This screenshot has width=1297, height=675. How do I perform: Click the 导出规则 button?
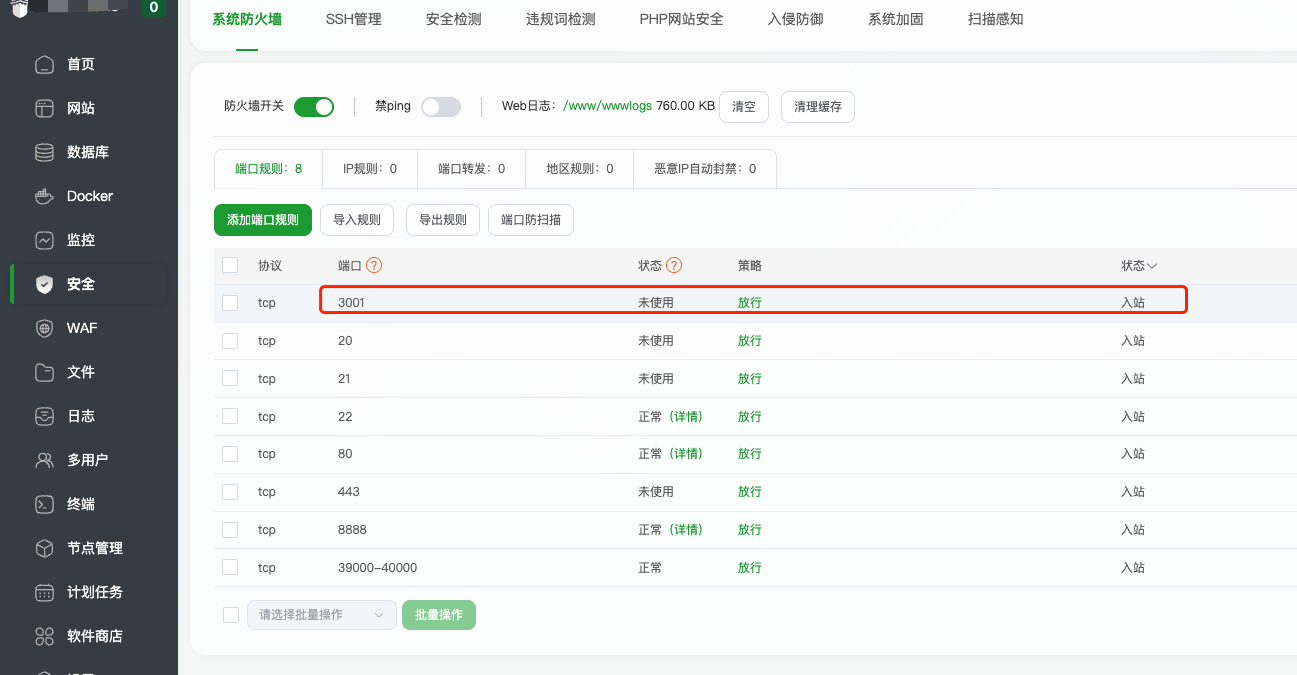[443, 220]
